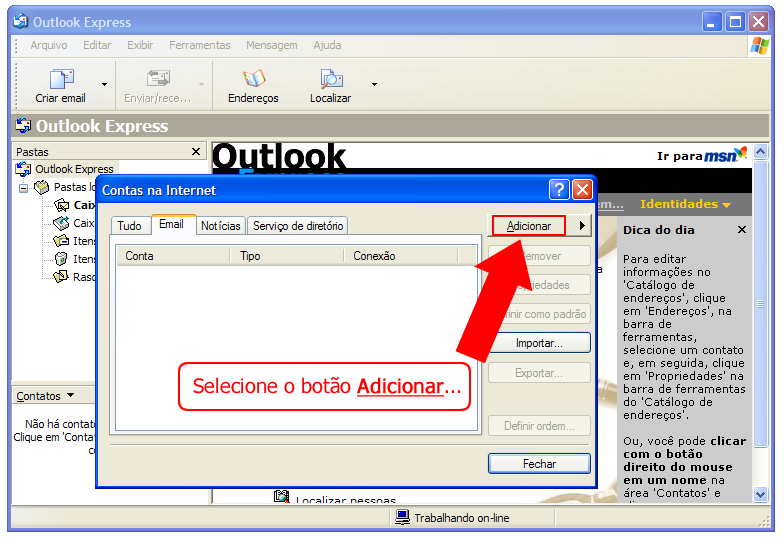Switch to the Tudo tab

tap(130, 226)
